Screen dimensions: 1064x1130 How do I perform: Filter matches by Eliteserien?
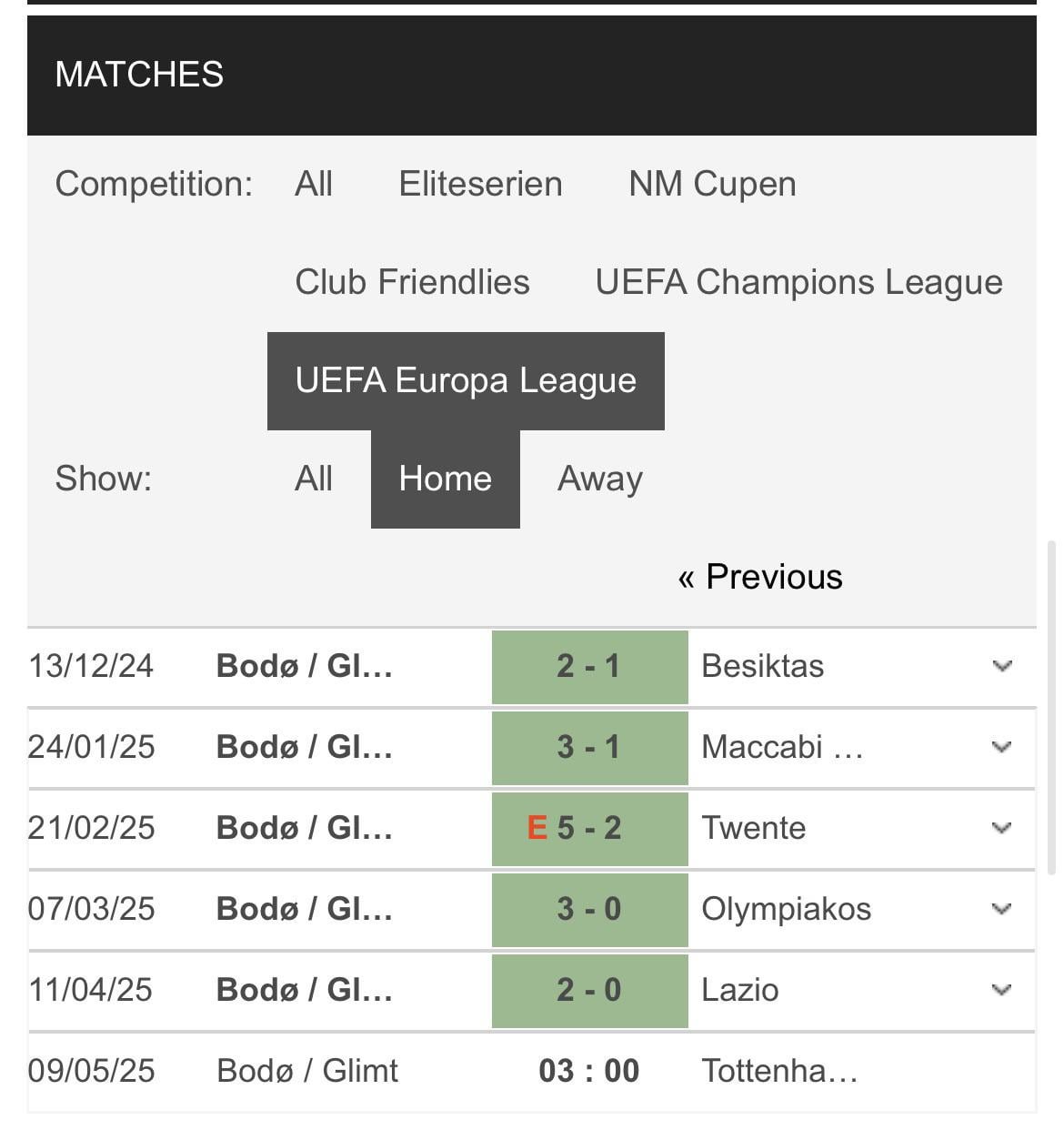tap(479, 184)
